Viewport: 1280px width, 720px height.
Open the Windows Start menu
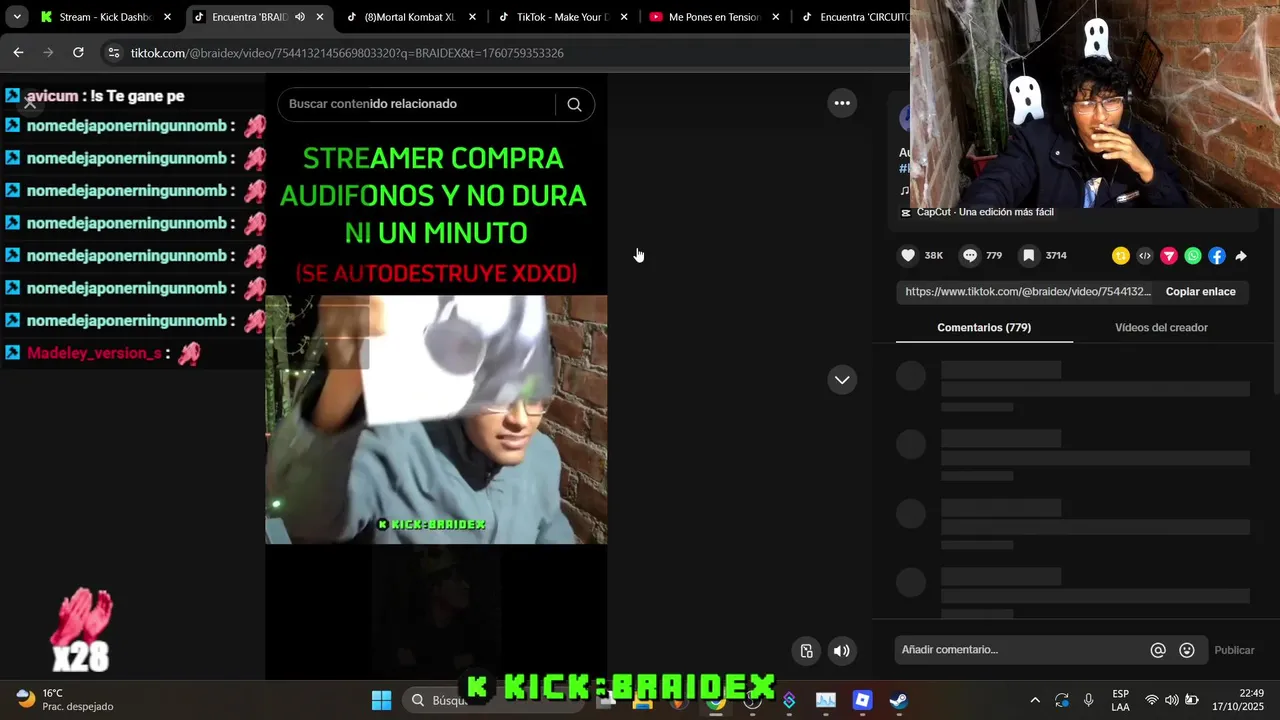coord(381,701)
